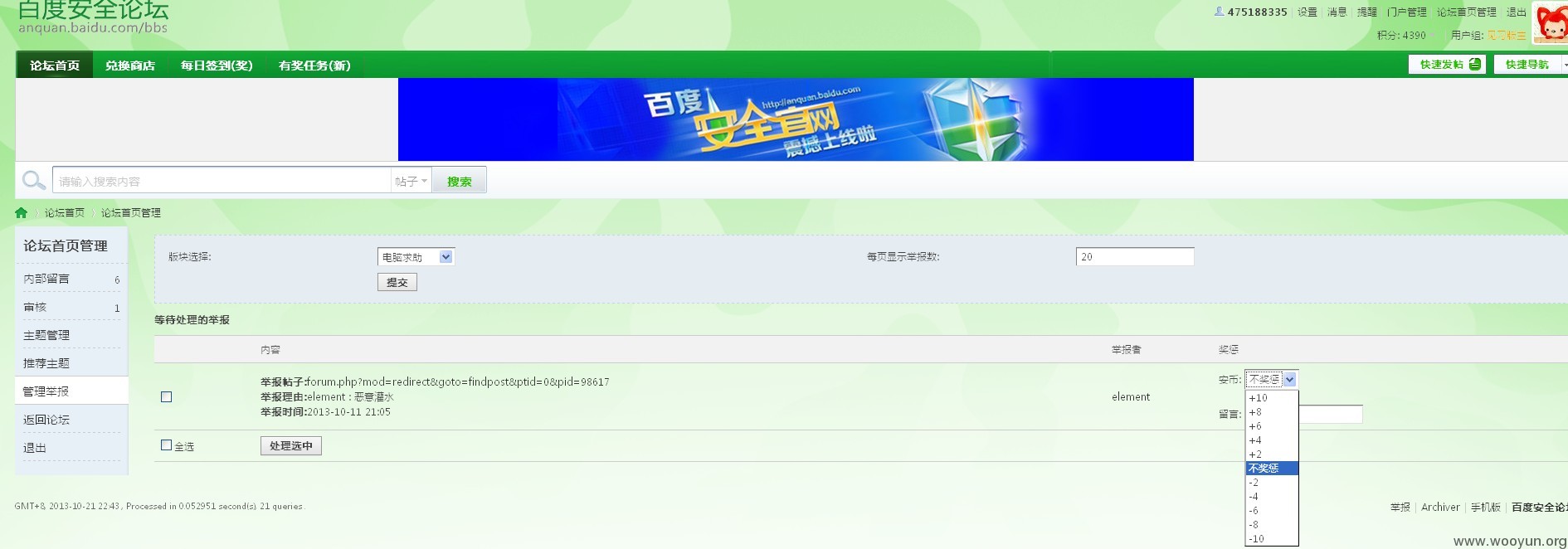1568x549 pixels.
Task: Open the 每日签到(奖) nav tab
Action: (x=217, y=66)
